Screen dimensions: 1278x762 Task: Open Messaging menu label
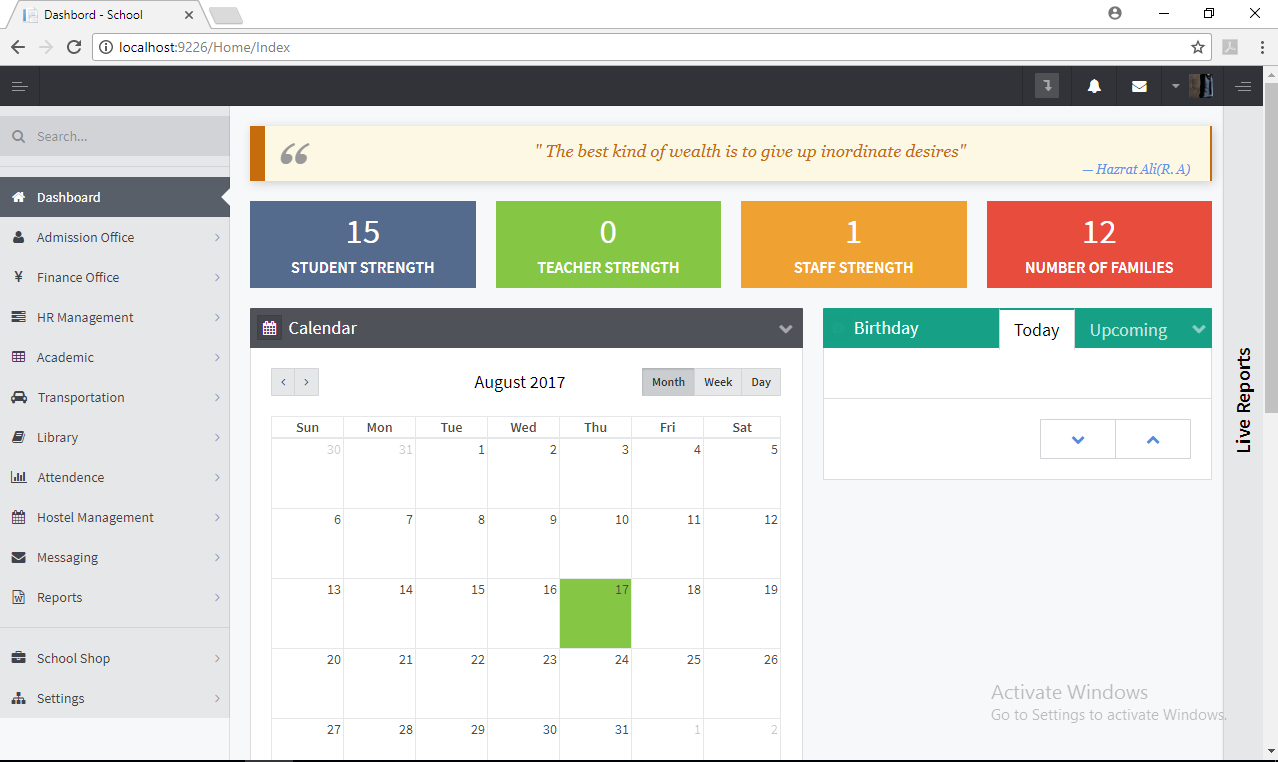(x=67, y=557)
